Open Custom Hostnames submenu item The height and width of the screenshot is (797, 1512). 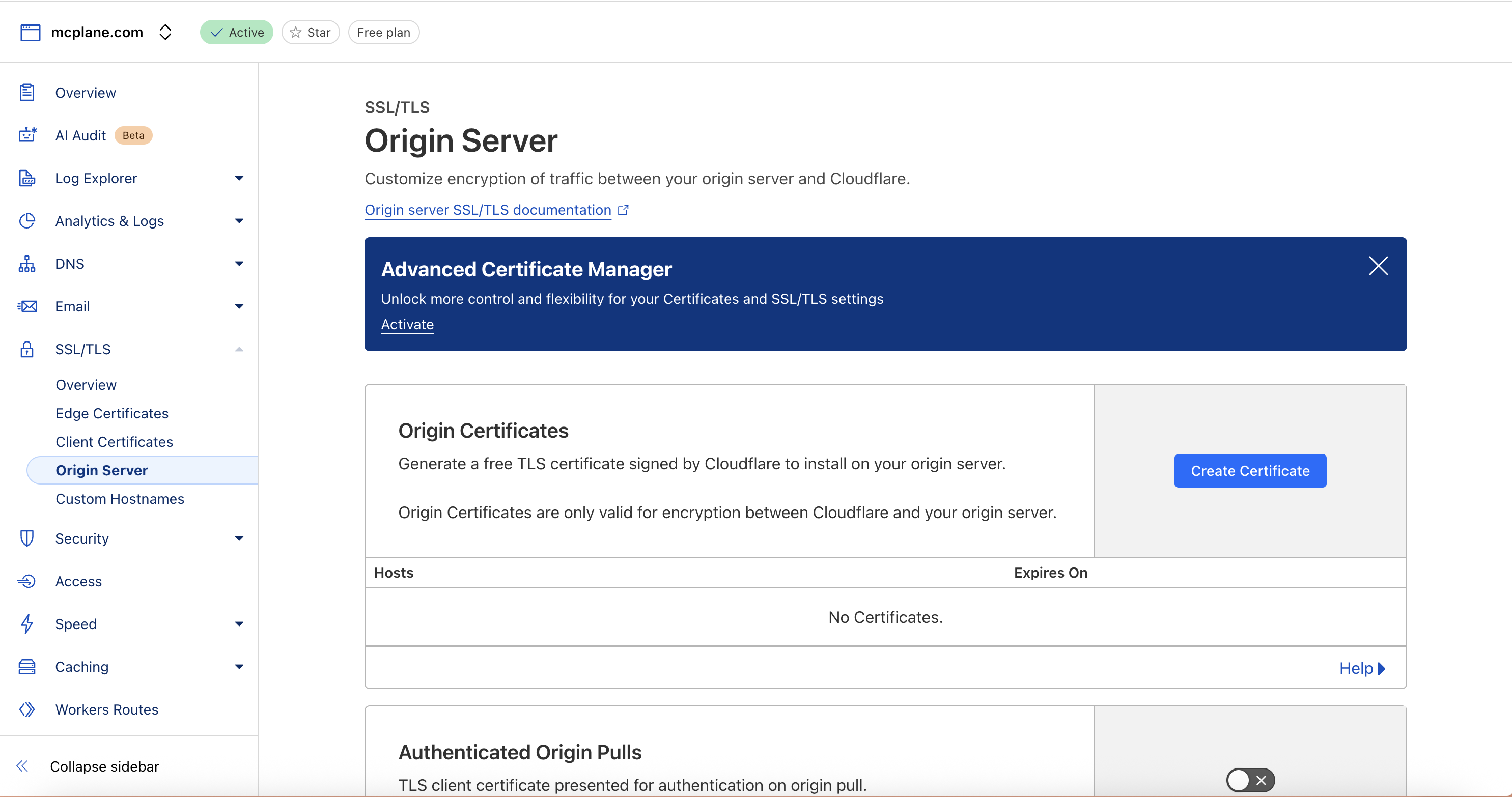120,499
